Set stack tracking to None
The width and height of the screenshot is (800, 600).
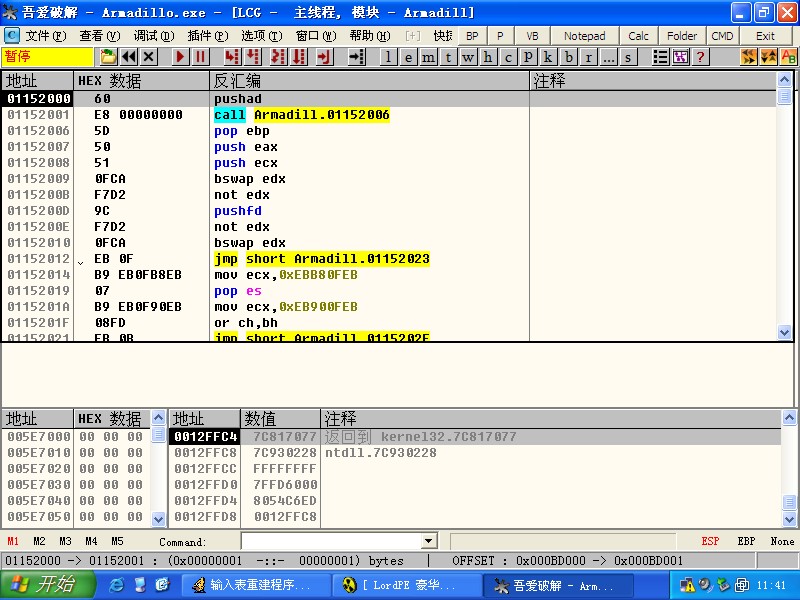pos(782,541)
